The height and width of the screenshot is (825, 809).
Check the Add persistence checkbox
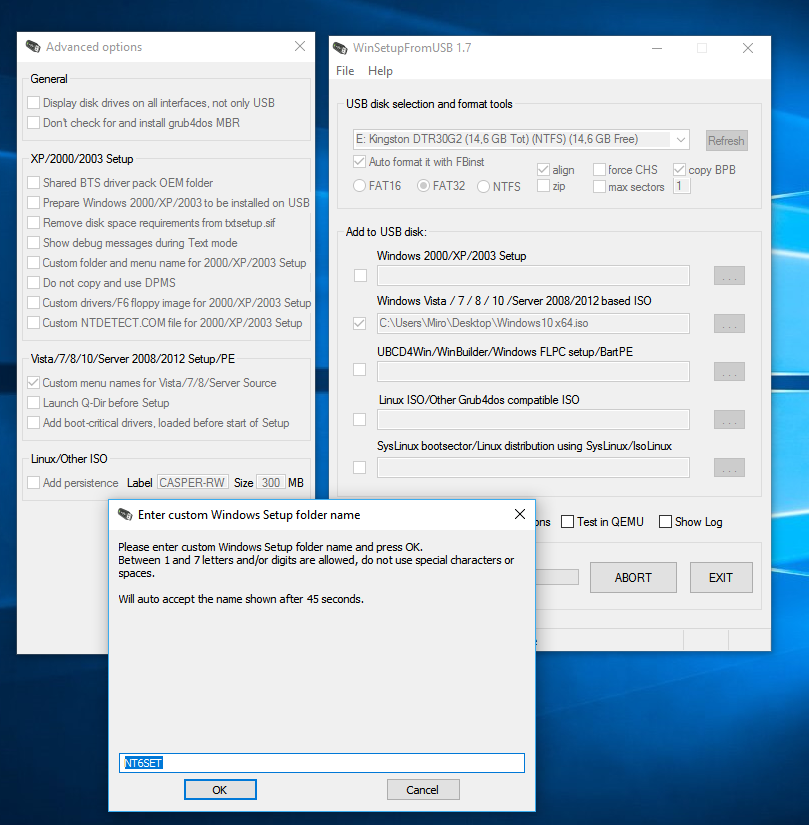point(33,482)
